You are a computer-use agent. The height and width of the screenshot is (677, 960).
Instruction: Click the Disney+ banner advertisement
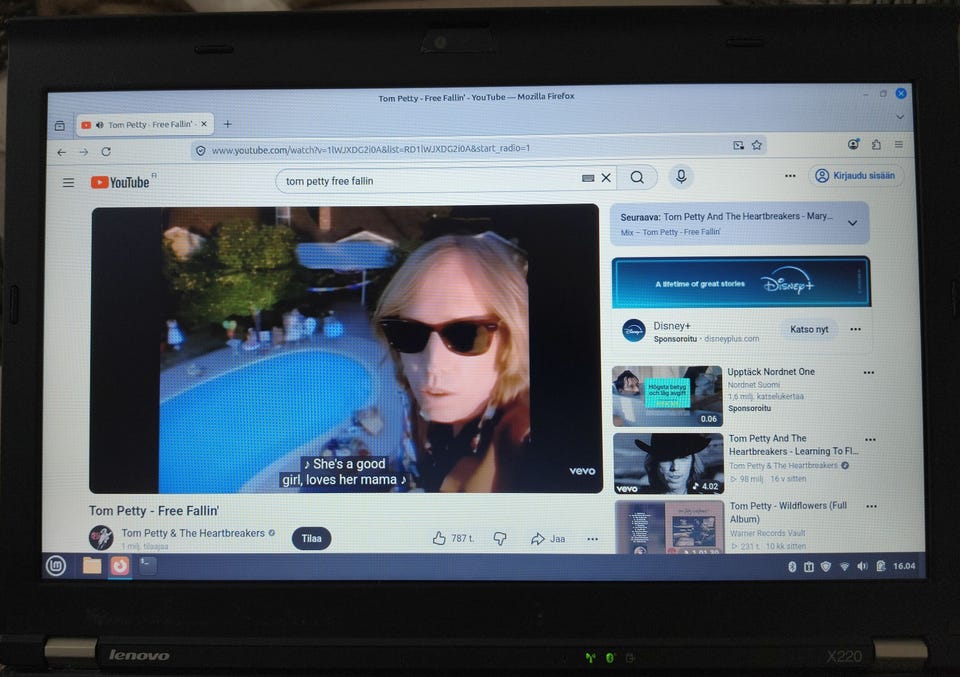click(741, 283)
